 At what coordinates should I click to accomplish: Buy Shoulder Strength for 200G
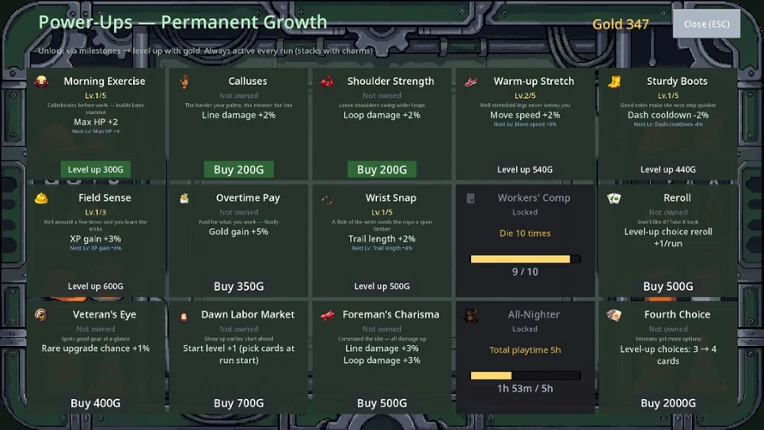click(x=382, y=169)
